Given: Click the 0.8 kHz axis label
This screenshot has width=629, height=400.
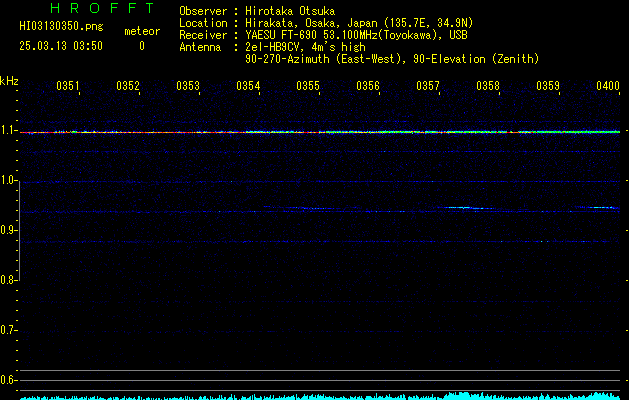Looking at the screenshot, I should coord(8,280).
